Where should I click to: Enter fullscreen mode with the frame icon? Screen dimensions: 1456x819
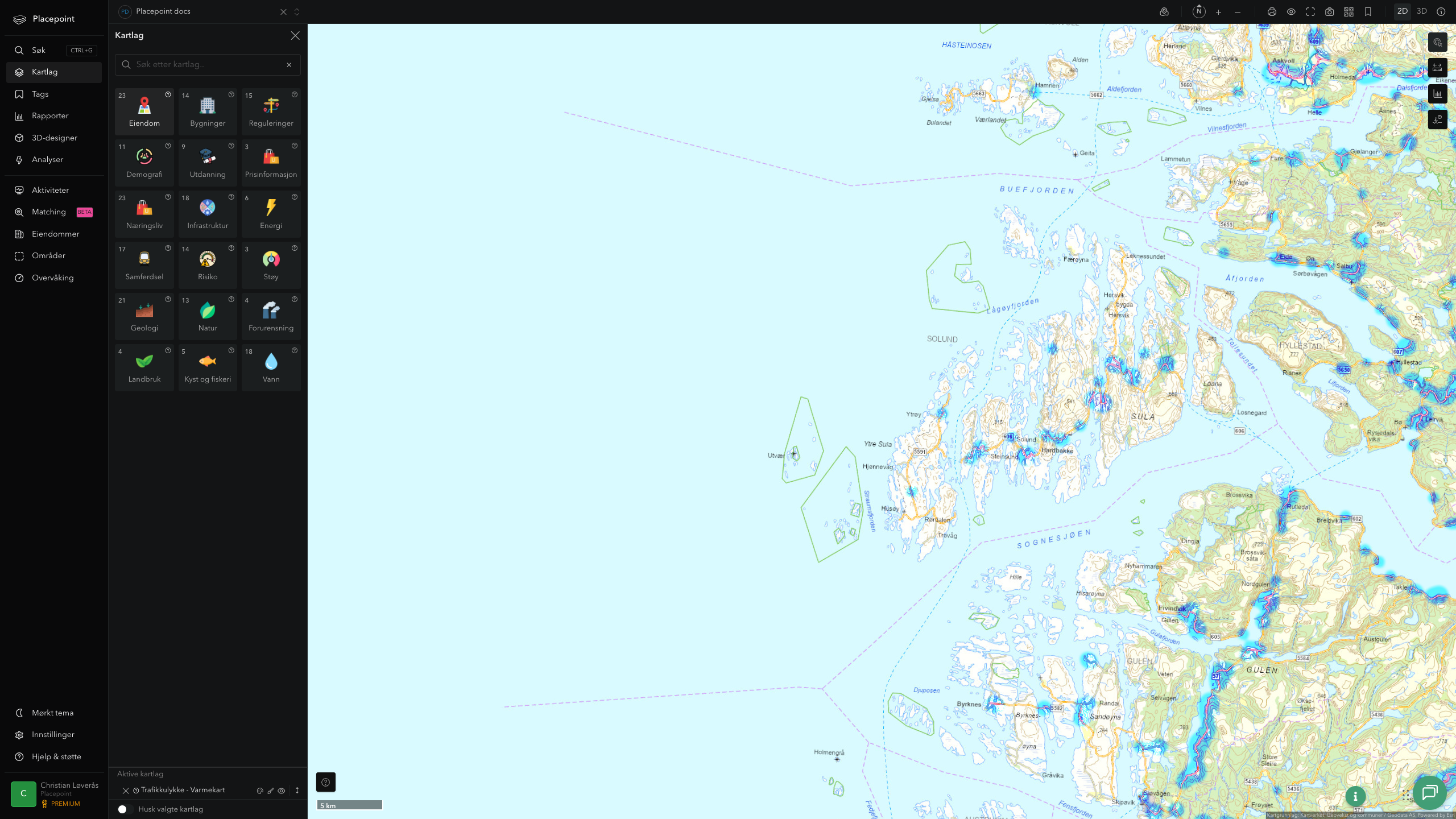(1310, 12)
